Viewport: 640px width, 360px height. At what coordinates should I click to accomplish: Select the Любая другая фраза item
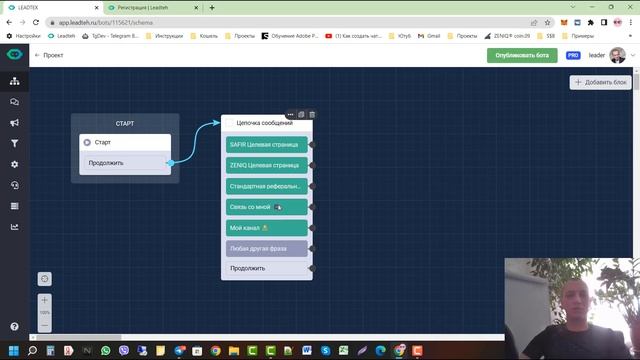[x=267, y=249]
